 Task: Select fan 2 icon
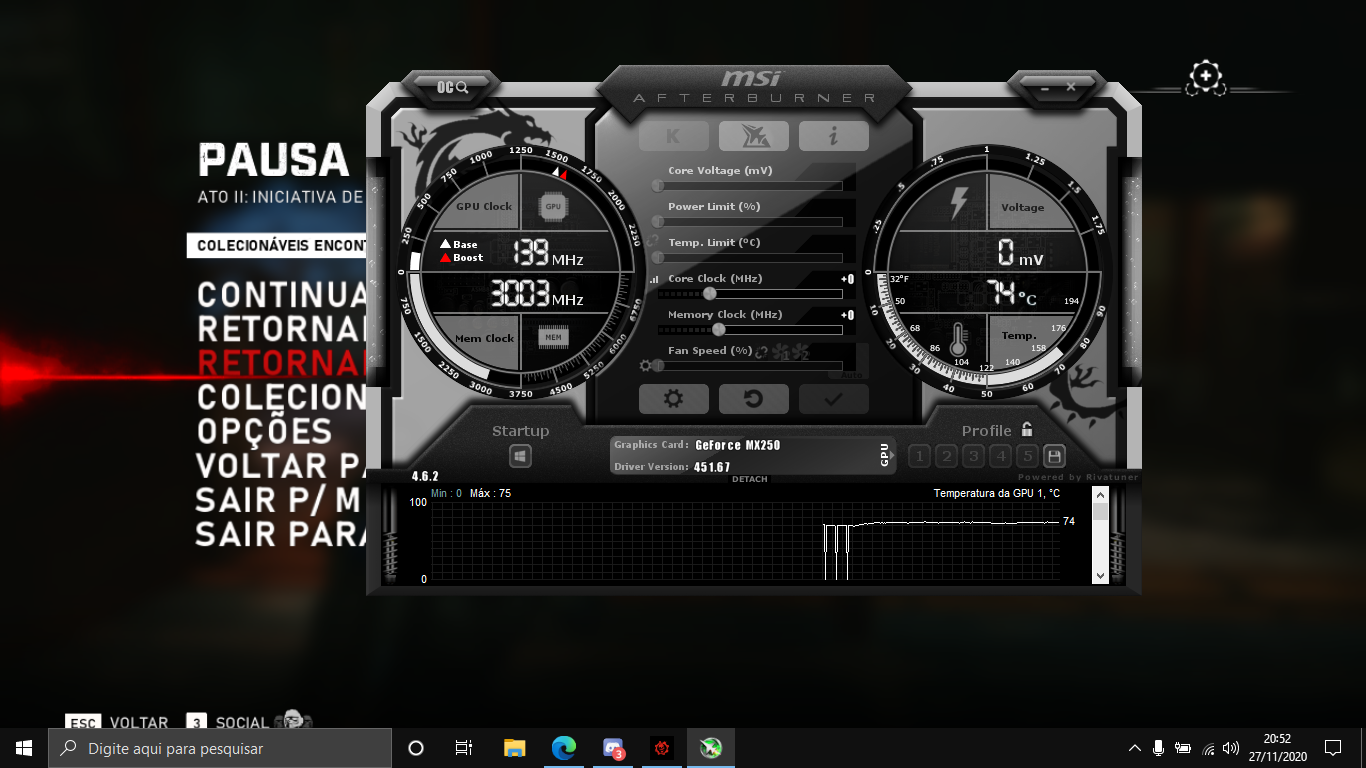[x=799, y=352]
